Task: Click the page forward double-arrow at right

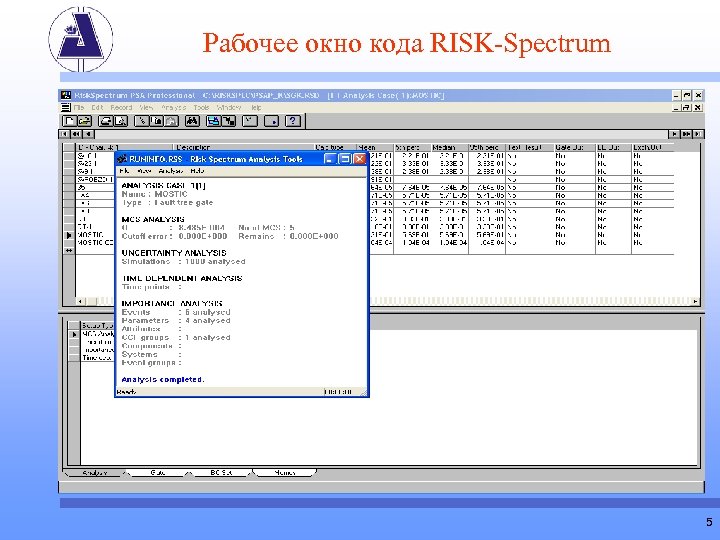Action: pyautogui.click(x=686, y=134)
